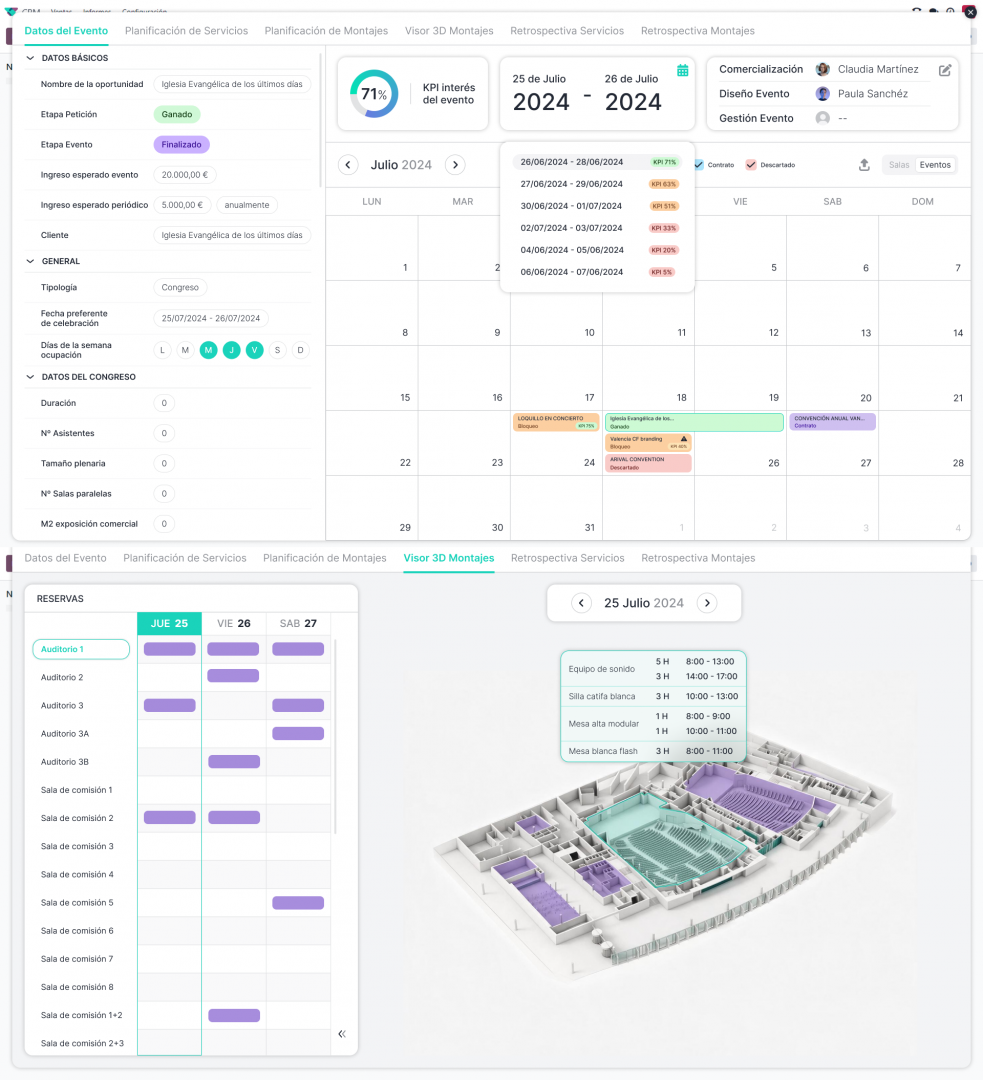Go to previous day before 25 Julio 2024
Image resolution: width=983 pixels, height=1080 pixels.
click(581, 603)
